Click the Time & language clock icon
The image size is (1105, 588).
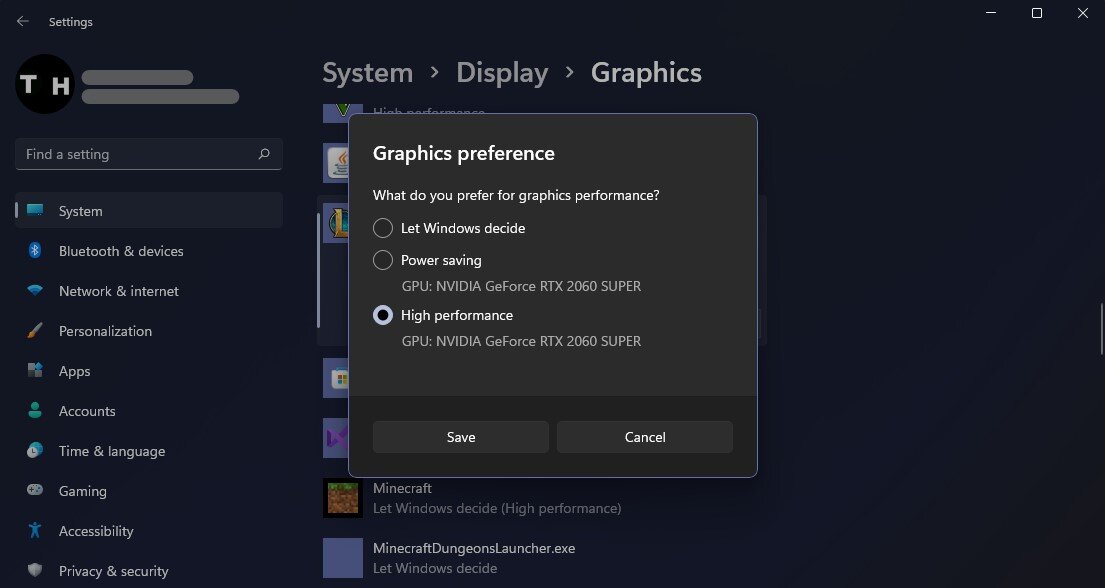tap(35, 450)
